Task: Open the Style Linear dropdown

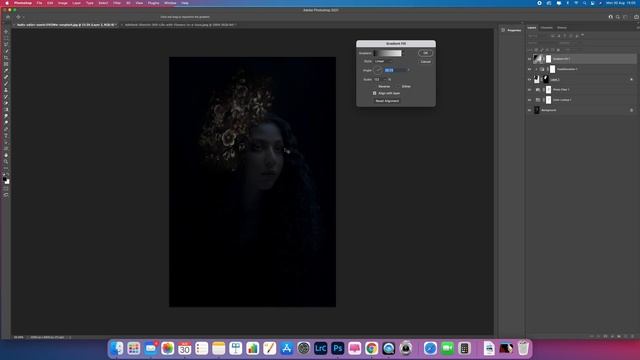Action: coord(383,61)
